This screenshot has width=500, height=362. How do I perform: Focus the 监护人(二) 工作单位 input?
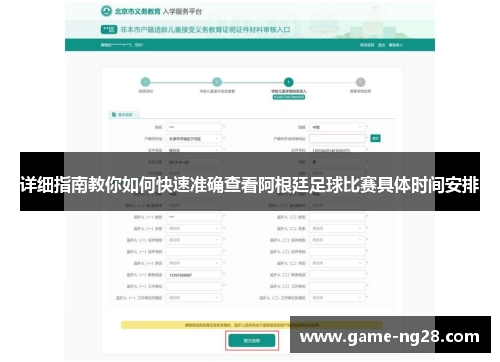(x=337, y=286)
